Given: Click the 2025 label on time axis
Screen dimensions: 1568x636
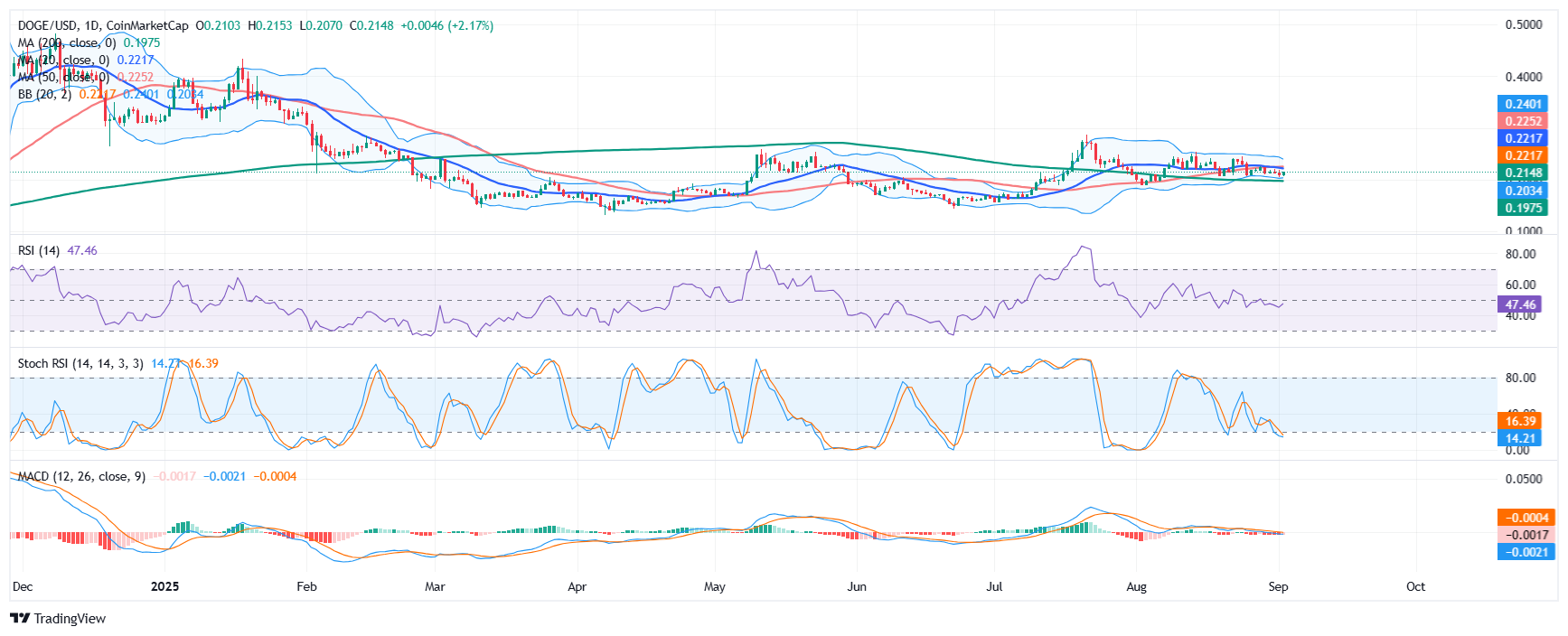Looking at the screenshot, I should pos(164,586).
